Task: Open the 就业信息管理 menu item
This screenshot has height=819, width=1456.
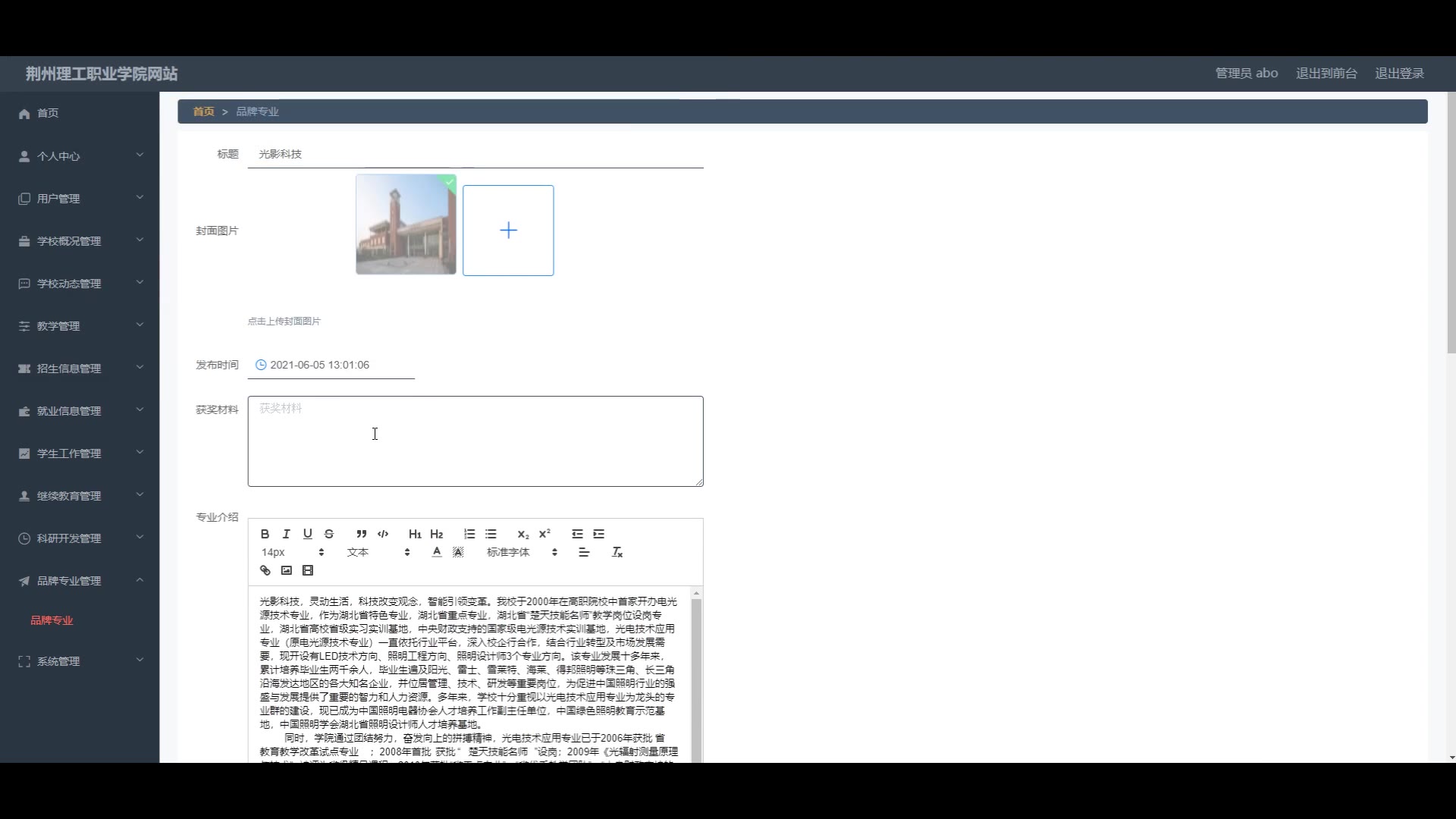Action: 80,410
